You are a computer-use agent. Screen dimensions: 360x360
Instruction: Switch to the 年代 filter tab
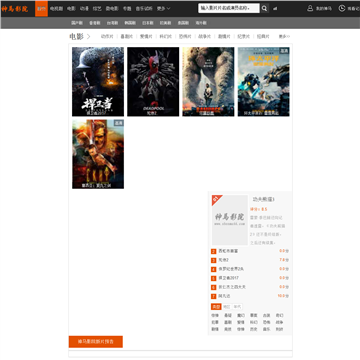click(237, 307)
